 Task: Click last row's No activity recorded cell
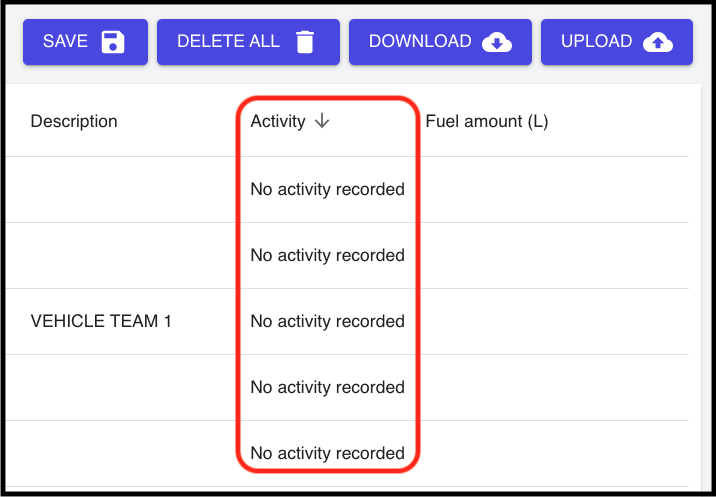click(327, 453)
